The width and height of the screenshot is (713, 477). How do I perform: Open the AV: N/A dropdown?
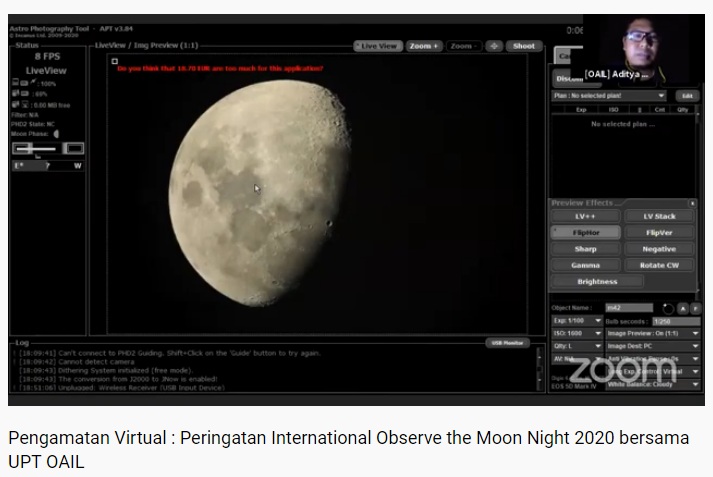(577, 359)
